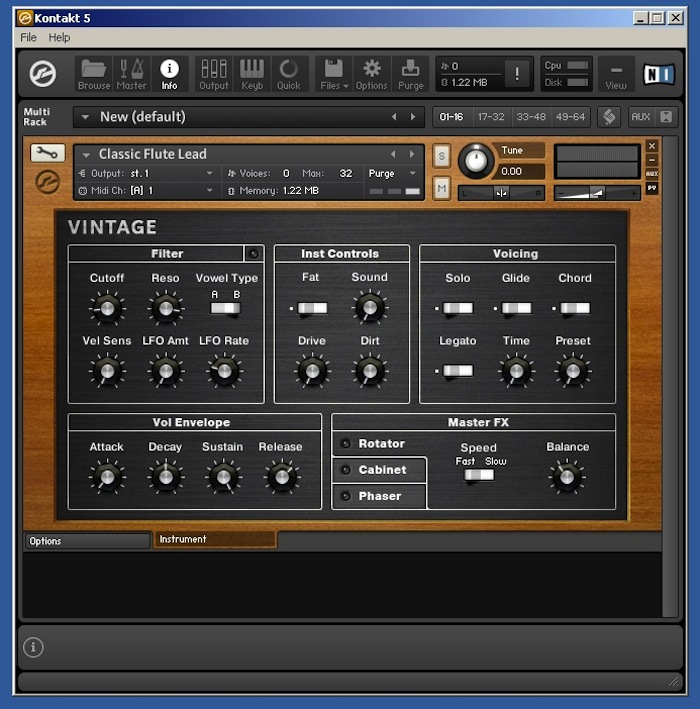Screen dimensions: 700x709
Task: Toggle the Fat switch in Inst Controls
Action: (311, 309)
